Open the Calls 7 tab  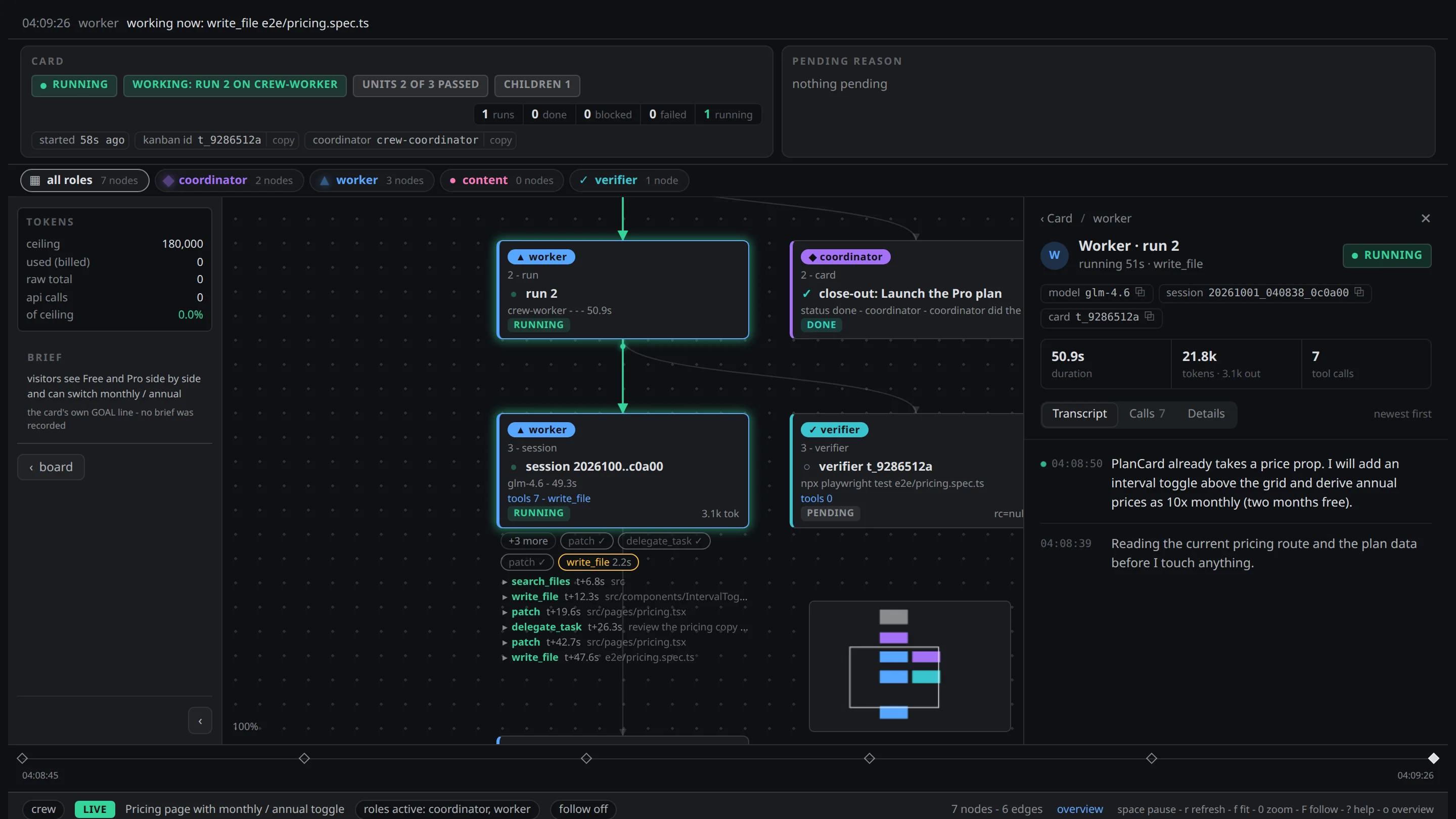point(1146,414)
